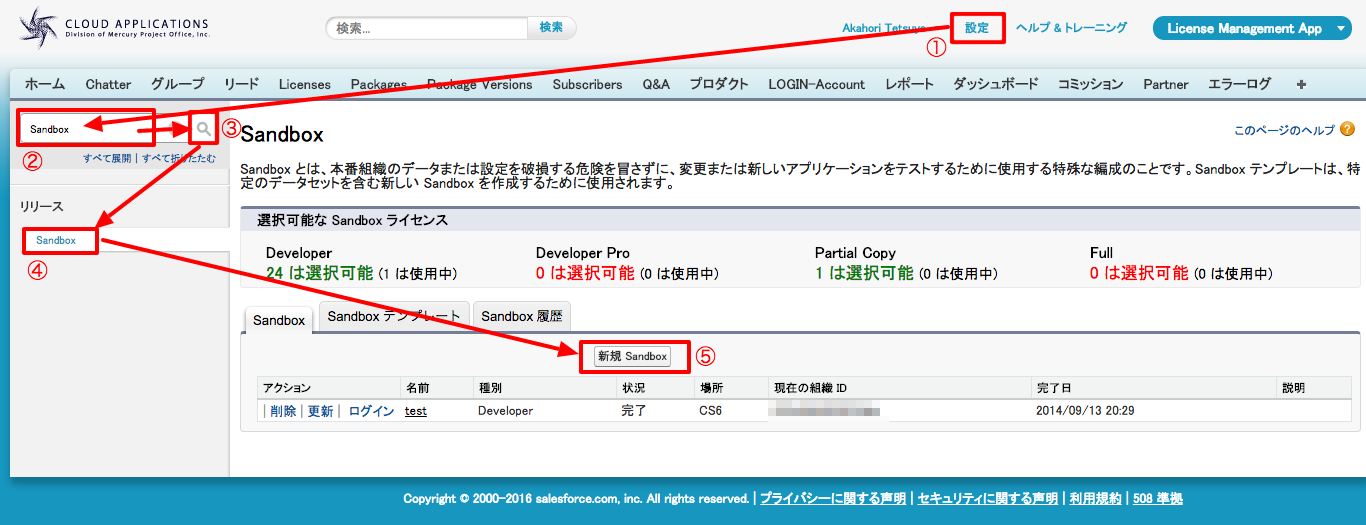Click すべて展開 link
1366x525 pixels.
click(107, 158)
